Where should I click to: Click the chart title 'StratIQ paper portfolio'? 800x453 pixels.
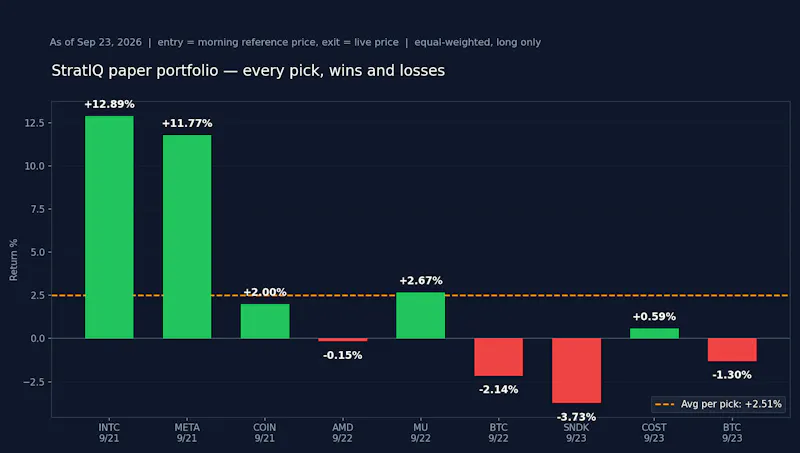[x=248, y=70]
